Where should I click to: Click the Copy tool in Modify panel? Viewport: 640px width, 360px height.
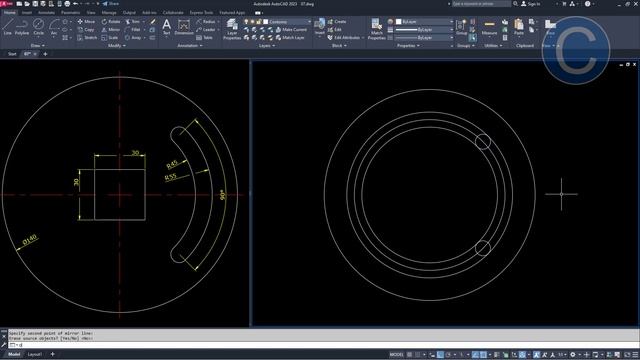coord(86,29)
